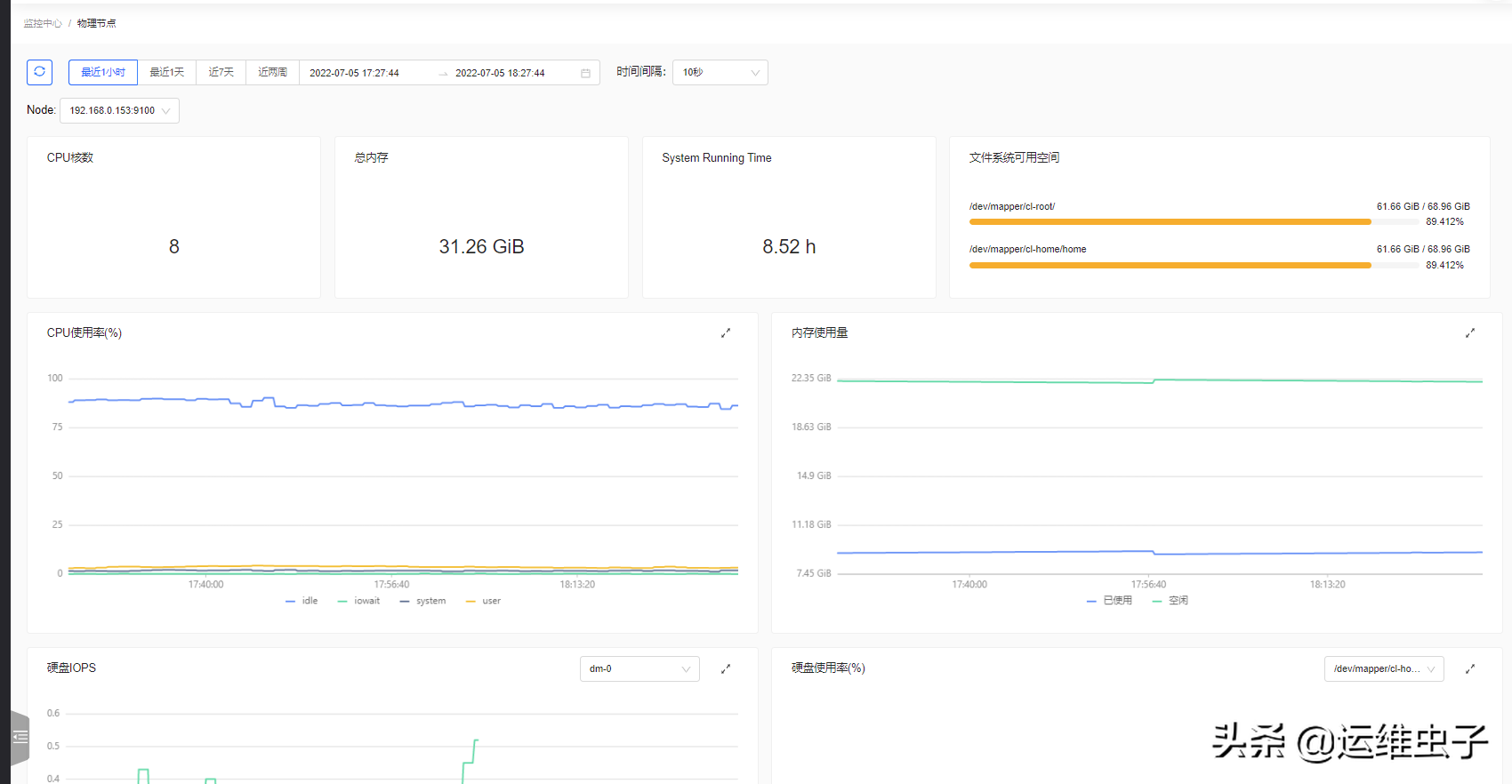This screenshot has width=1512, height=784.
Task: Click the 22.35 GiB axis label
Action: [811, 378]
